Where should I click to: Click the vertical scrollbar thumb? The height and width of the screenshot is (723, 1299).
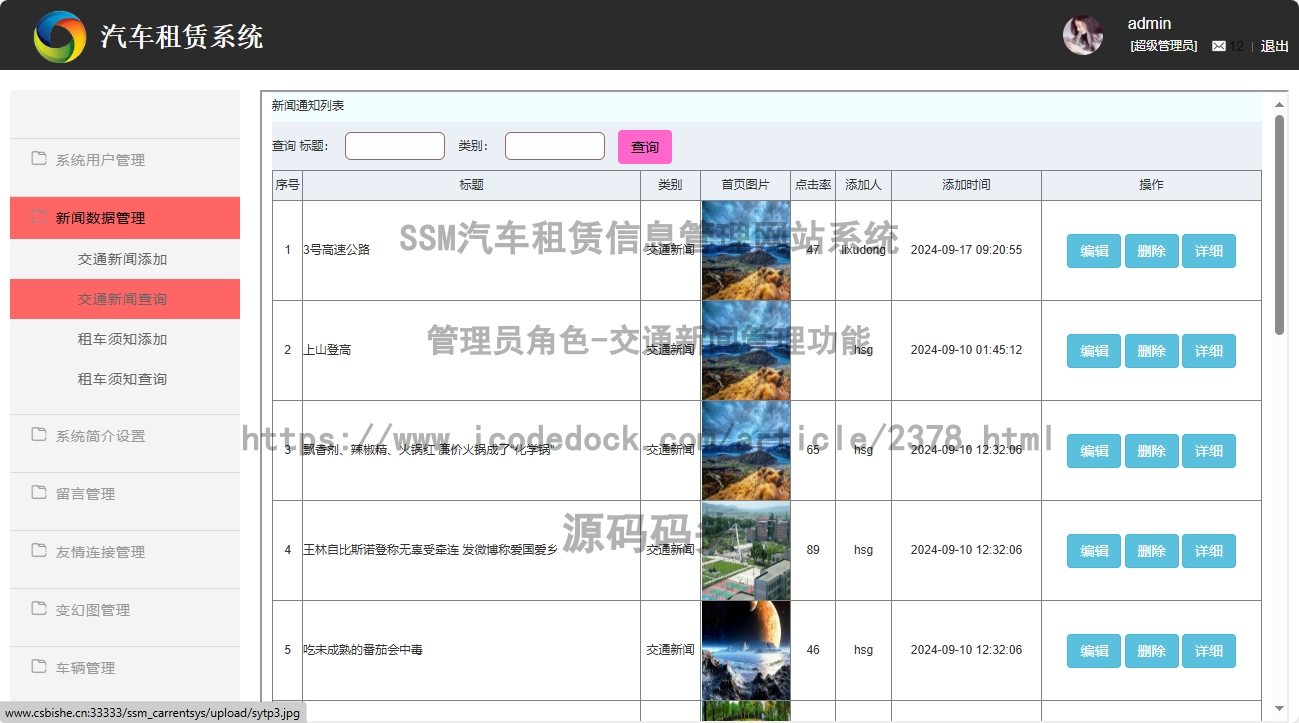point(1279,225)
